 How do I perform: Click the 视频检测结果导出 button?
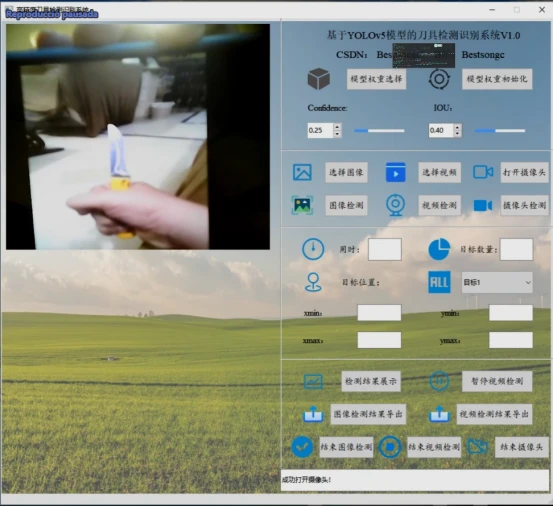point(494,414)
